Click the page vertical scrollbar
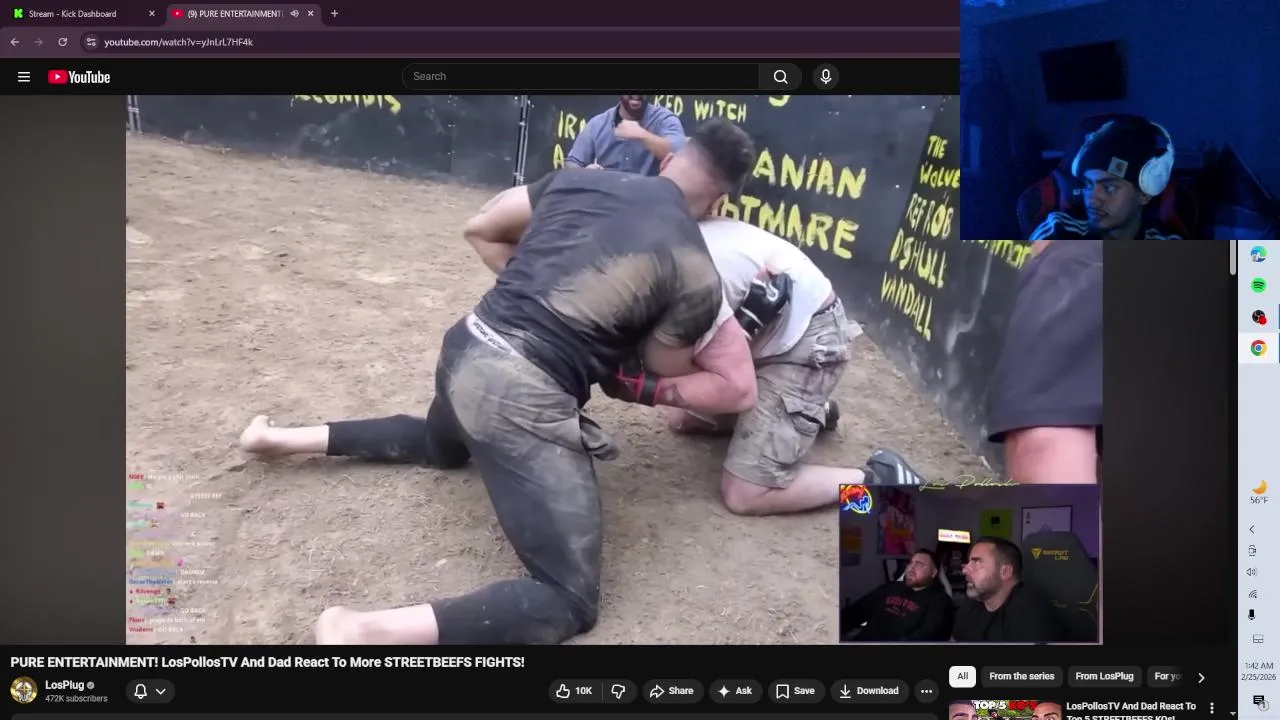The image size is (1280, 720). pos(1233,257)
